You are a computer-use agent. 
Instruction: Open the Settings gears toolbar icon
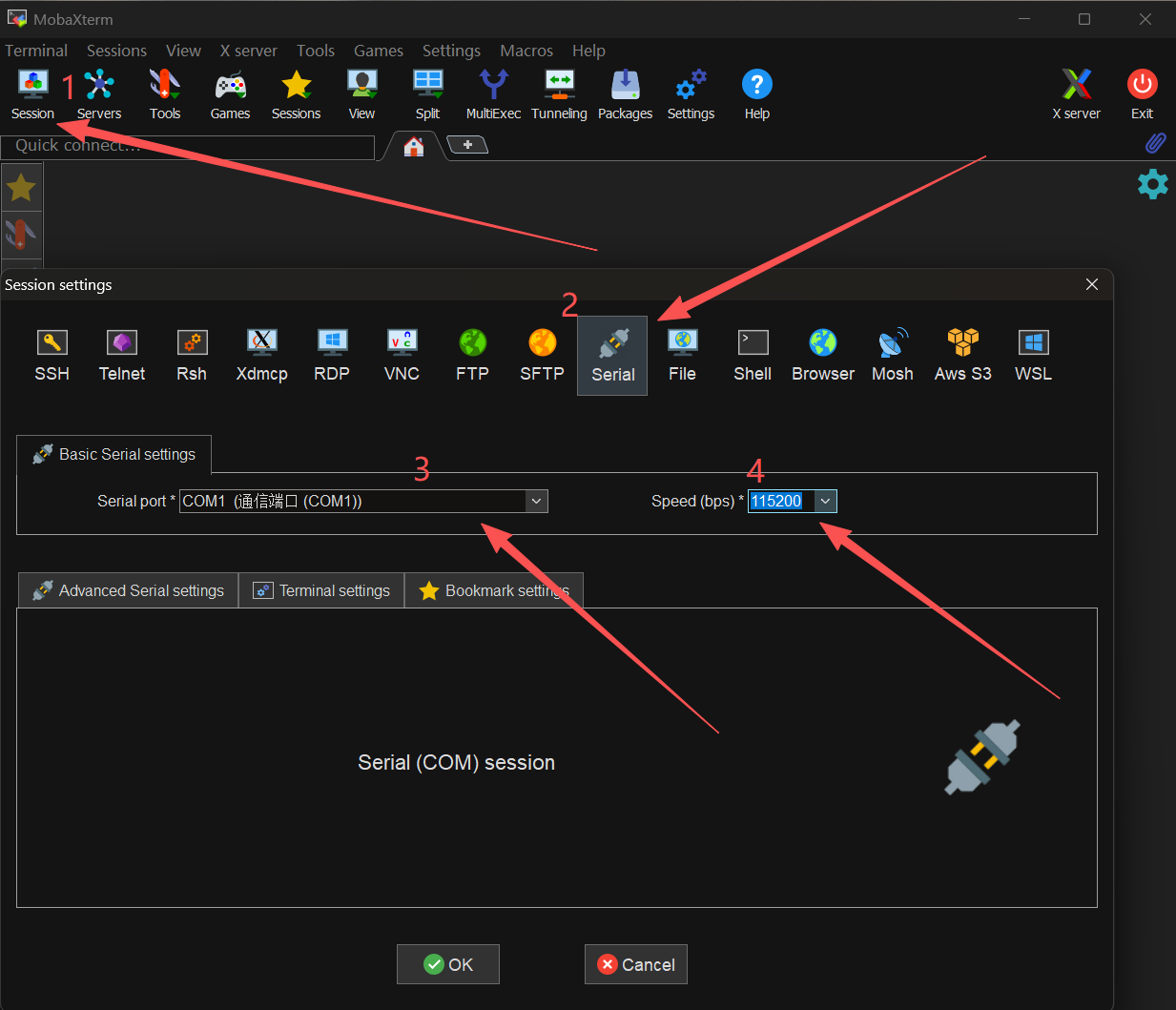(691, 95)
